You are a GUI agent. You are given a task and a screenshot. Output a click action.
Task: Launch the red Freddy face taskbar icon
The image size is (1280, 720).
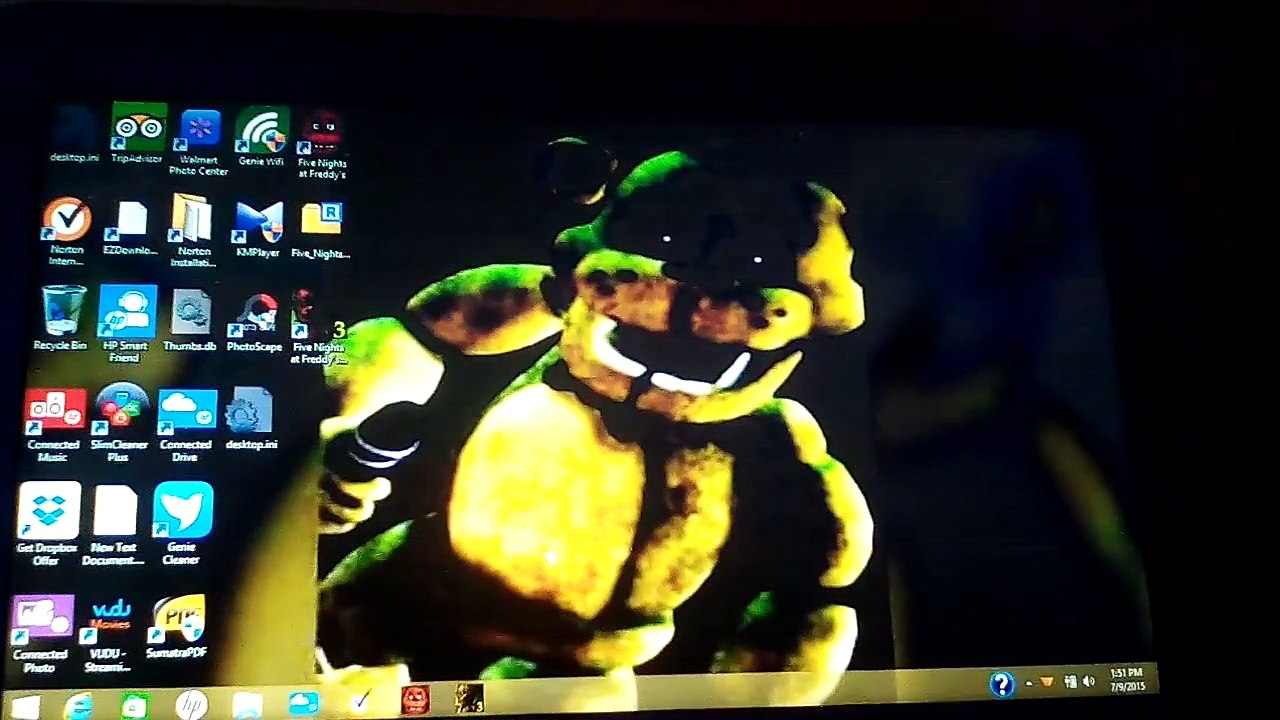point(415,699)
